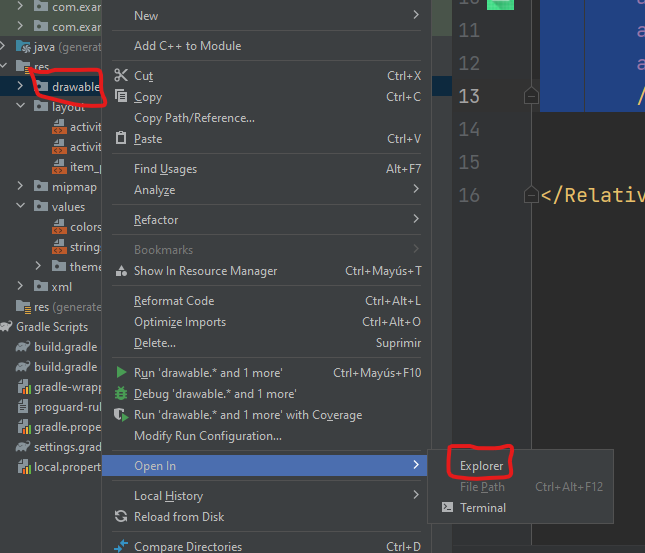Image resolution: width=645 pixels, height=553 pixels.
Task: Select Find Usages menu entry
Action: pyautogui.click(x=166, y=169)
